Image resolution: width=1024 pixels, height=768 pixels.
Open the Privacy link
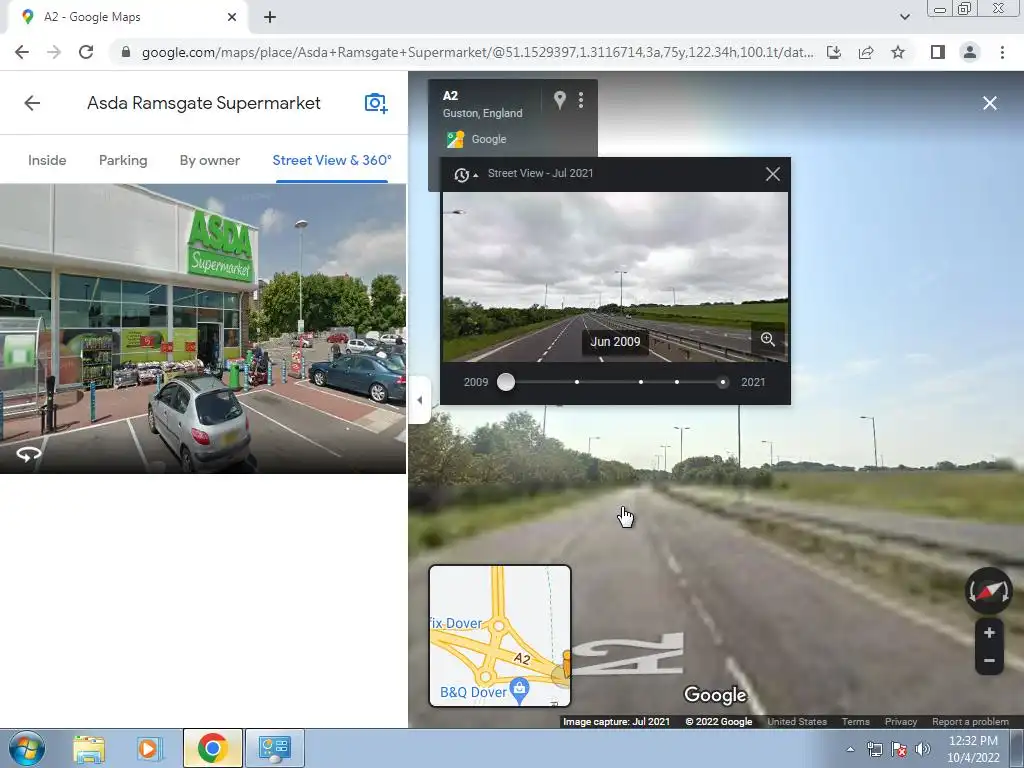(x=901, y=722)
